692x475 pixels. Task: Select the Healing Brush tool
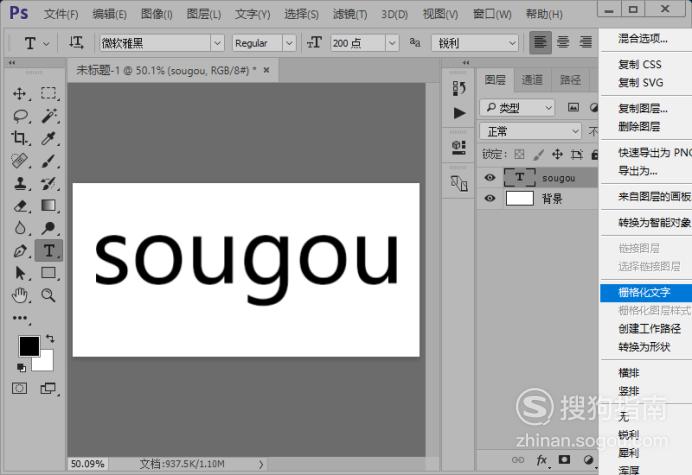19,161
